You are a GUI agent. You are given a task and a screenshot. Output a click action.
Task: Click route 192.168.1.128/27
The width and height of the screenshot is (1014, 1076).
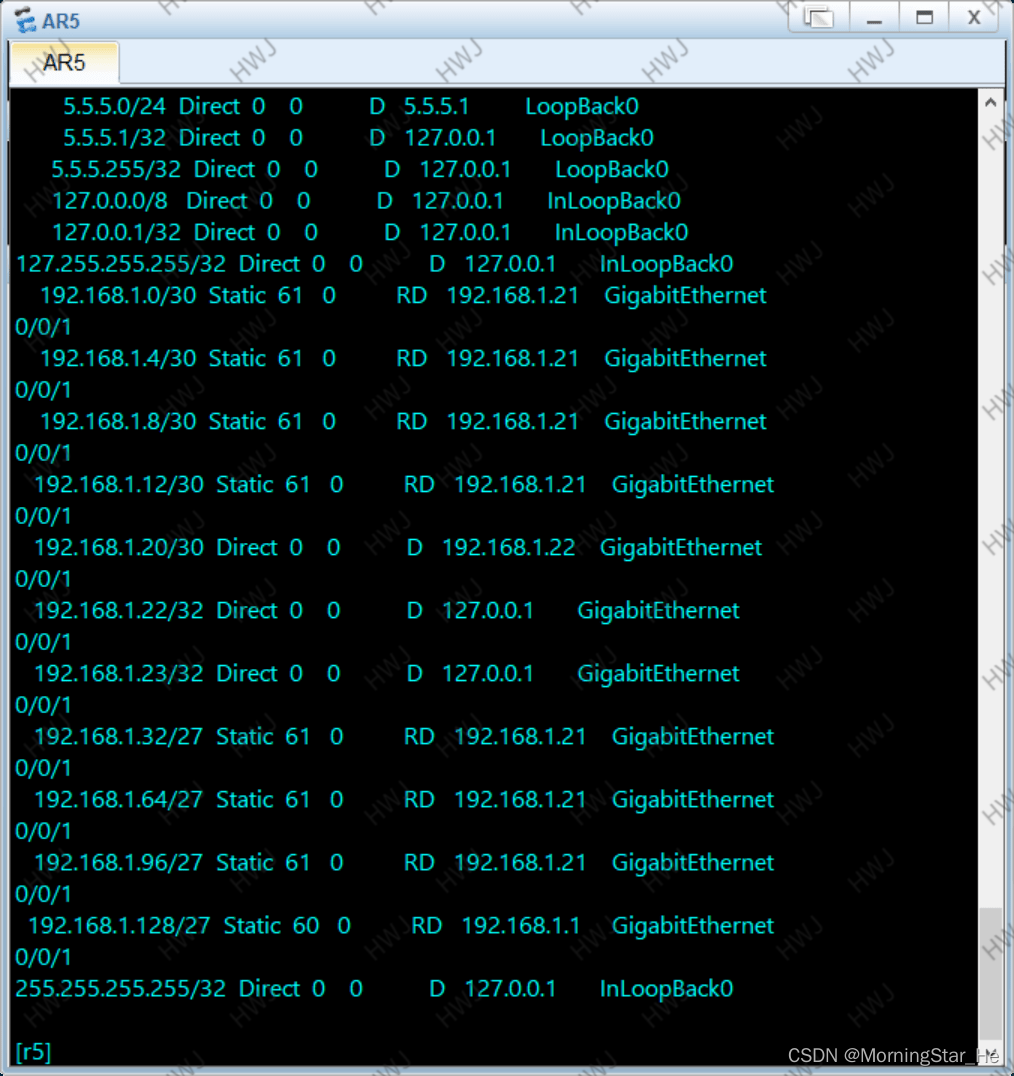coord(119,926)
